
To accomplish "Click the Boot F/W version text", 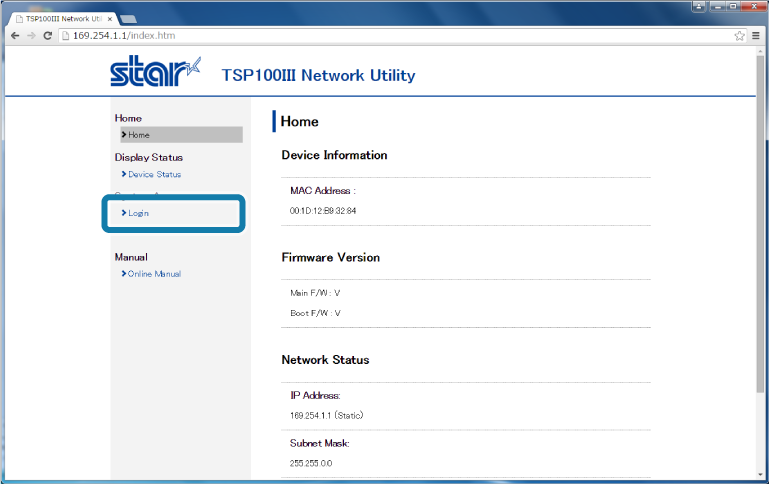I will [x=315, y=313].
